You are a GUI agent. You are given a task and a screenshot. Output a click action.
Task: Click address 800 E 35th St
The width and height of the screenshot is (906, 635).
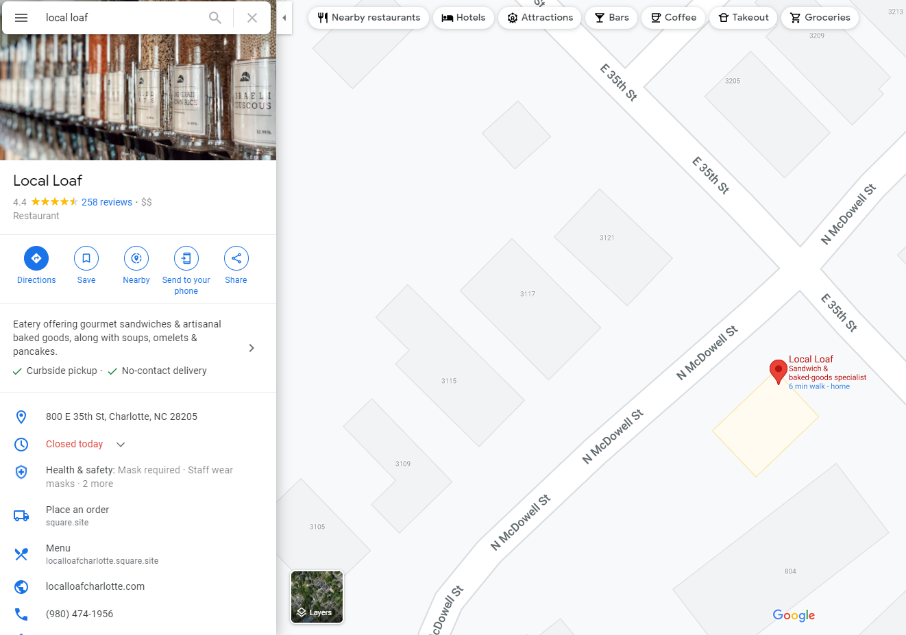tap(121, 417)
